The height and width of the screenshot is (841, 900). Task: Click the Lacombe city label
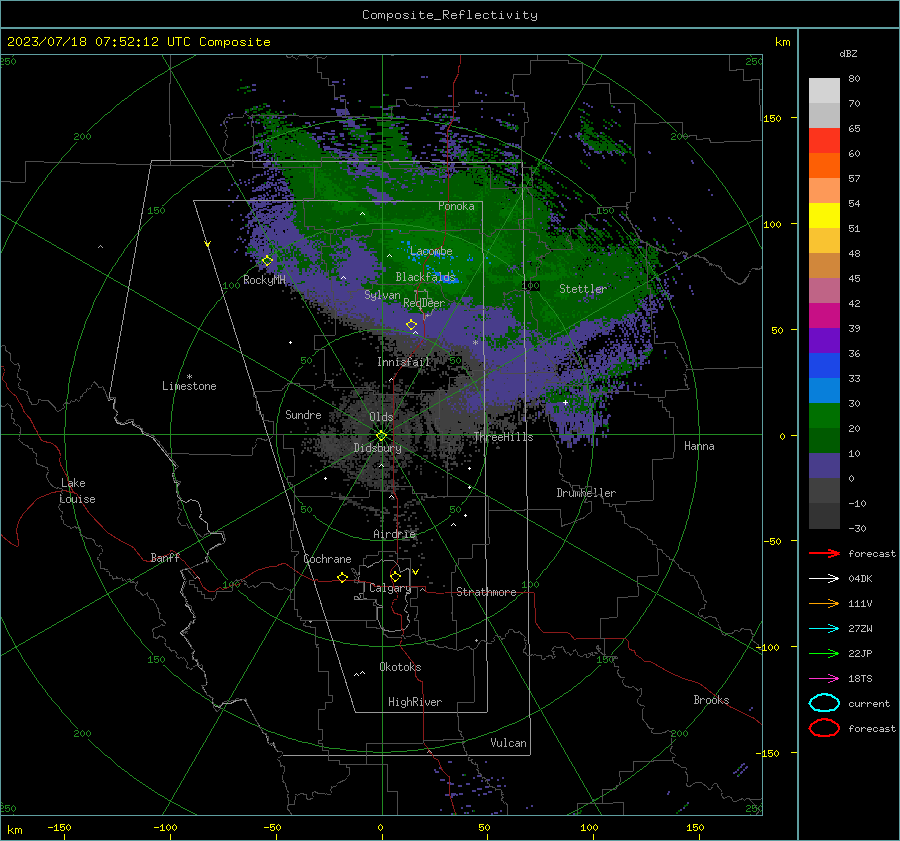431,251
